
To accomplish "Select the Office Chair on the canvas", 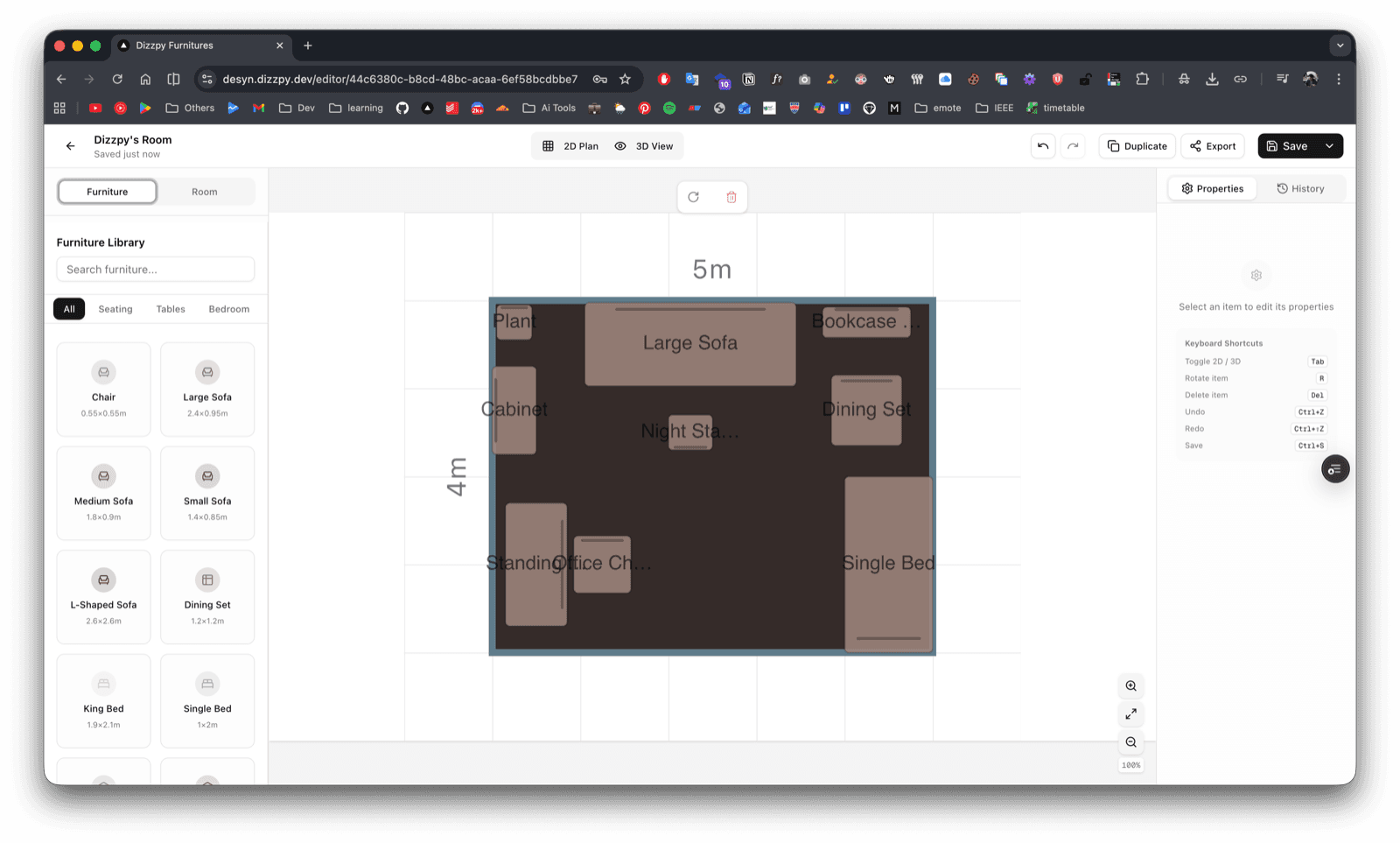I will point(602,564).
